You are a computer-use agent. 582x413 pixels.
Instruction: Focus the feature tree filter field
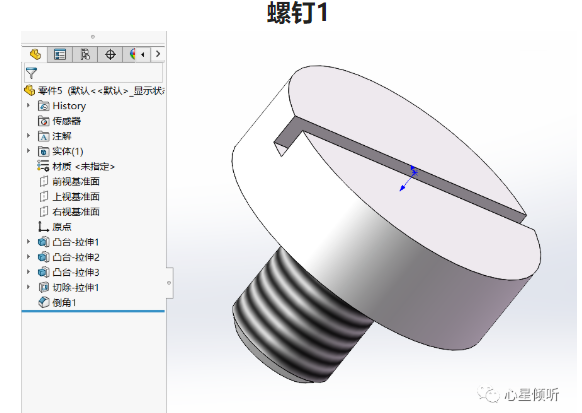click(94, 73)
